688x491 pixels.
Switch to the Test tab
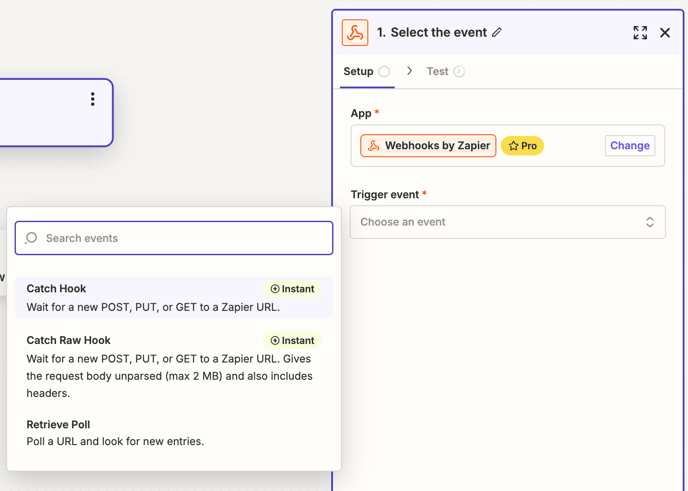tap(445, 72)
